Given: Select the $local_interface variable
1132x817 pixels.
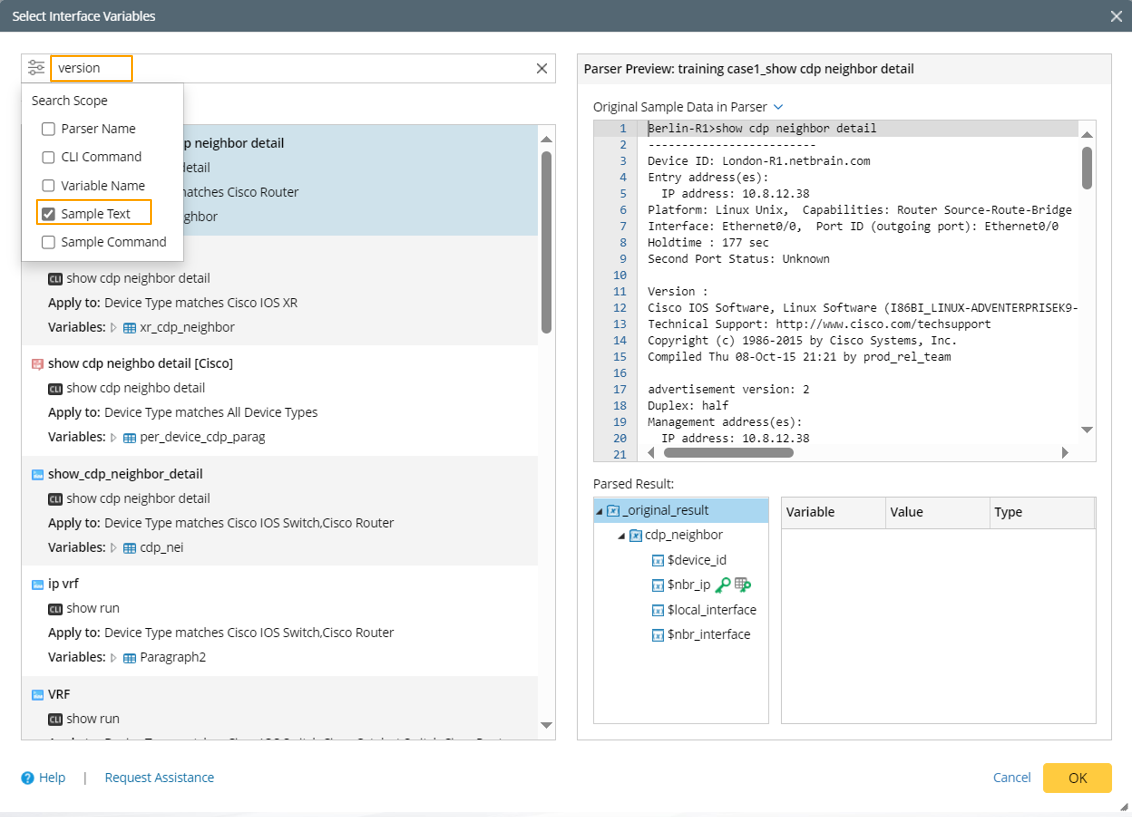Looking at the screenshot, I should (x=710, y=610).
